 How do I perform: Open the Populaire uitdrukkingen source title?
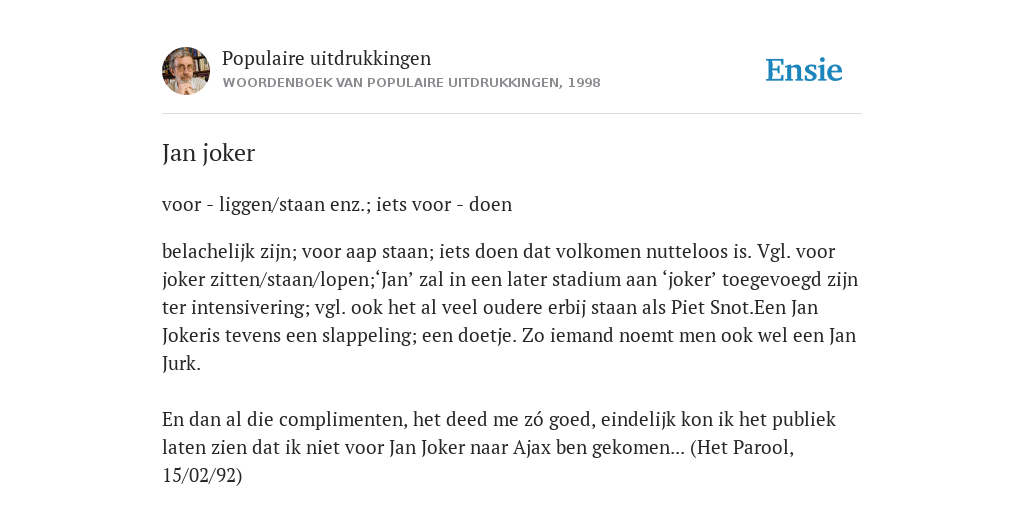tap(327, 58)
